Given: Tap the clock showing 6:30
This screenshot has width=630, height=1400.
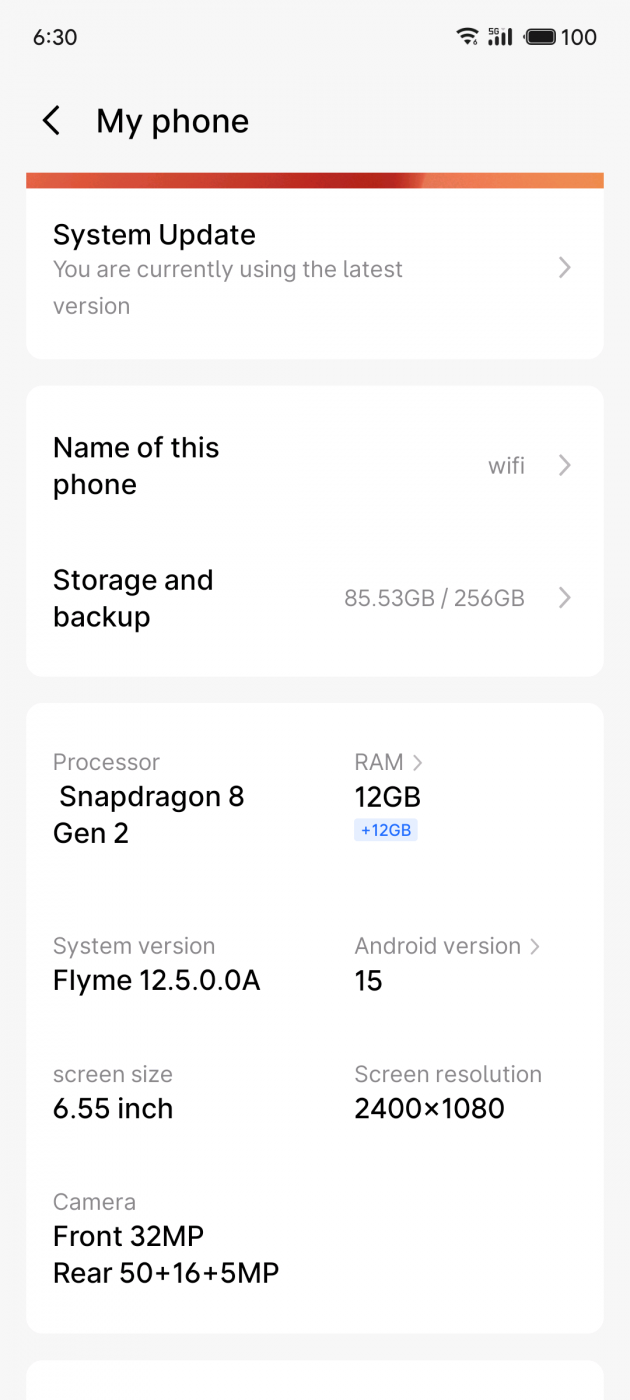Looking at the screenshot, I should tap(55, 37).
